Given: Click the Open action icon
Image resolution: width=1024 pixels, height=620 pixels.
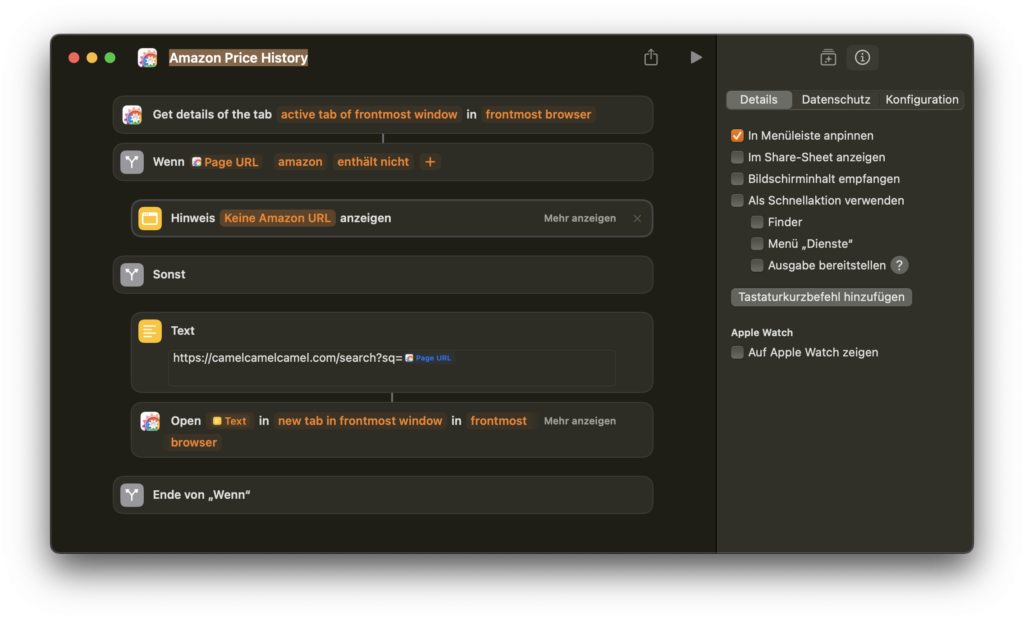Looking at the screenshot, I should point(150,421).
